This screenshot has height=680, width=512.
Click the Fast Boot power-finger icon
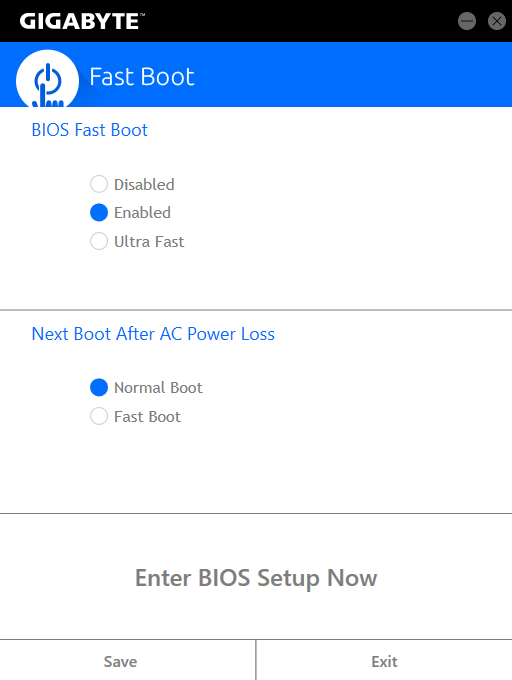click(48, 80)
